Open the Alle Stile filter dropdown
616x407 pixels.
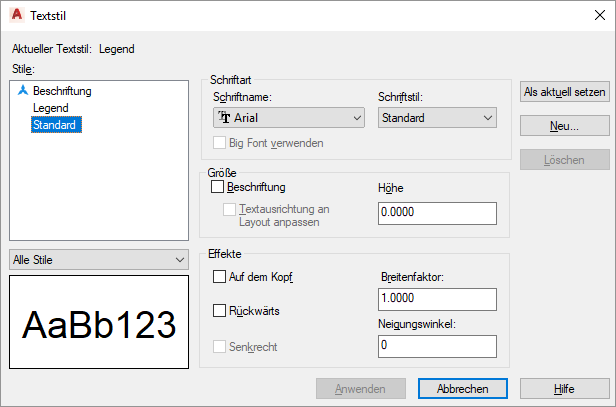[x=99, y=260]
